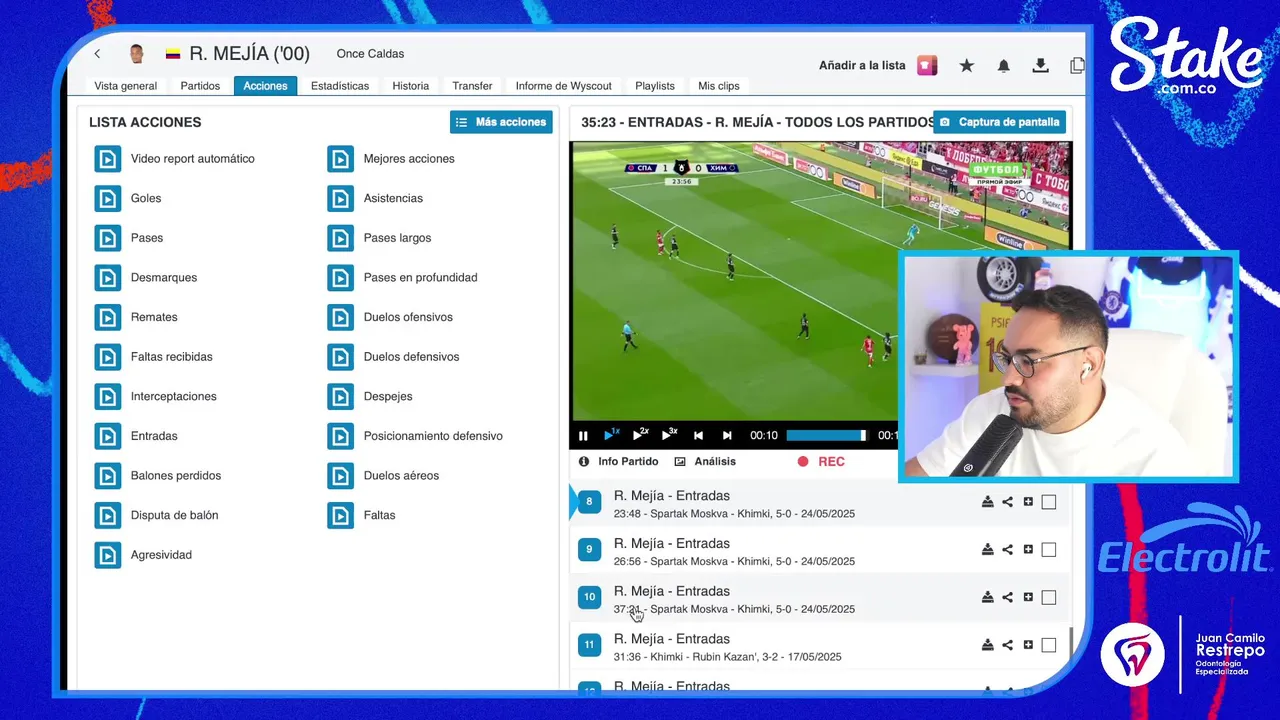1280x720 pixels.
Task: Open the Vista general tab
Action: point(126,86)
